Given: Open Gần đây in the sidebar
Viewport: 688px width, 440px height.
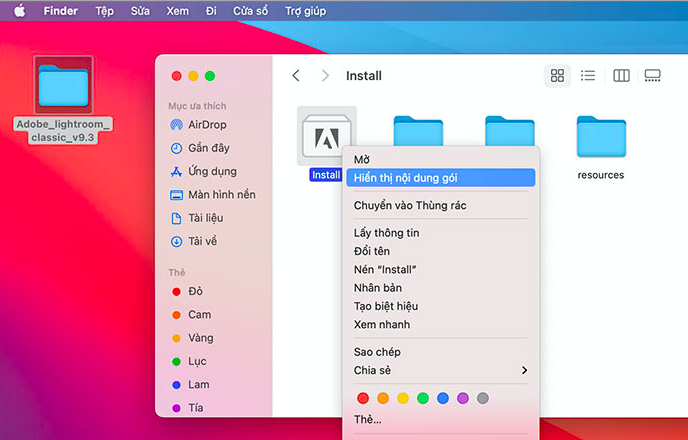Looking at the screenshot, I should tap(200, 148).
